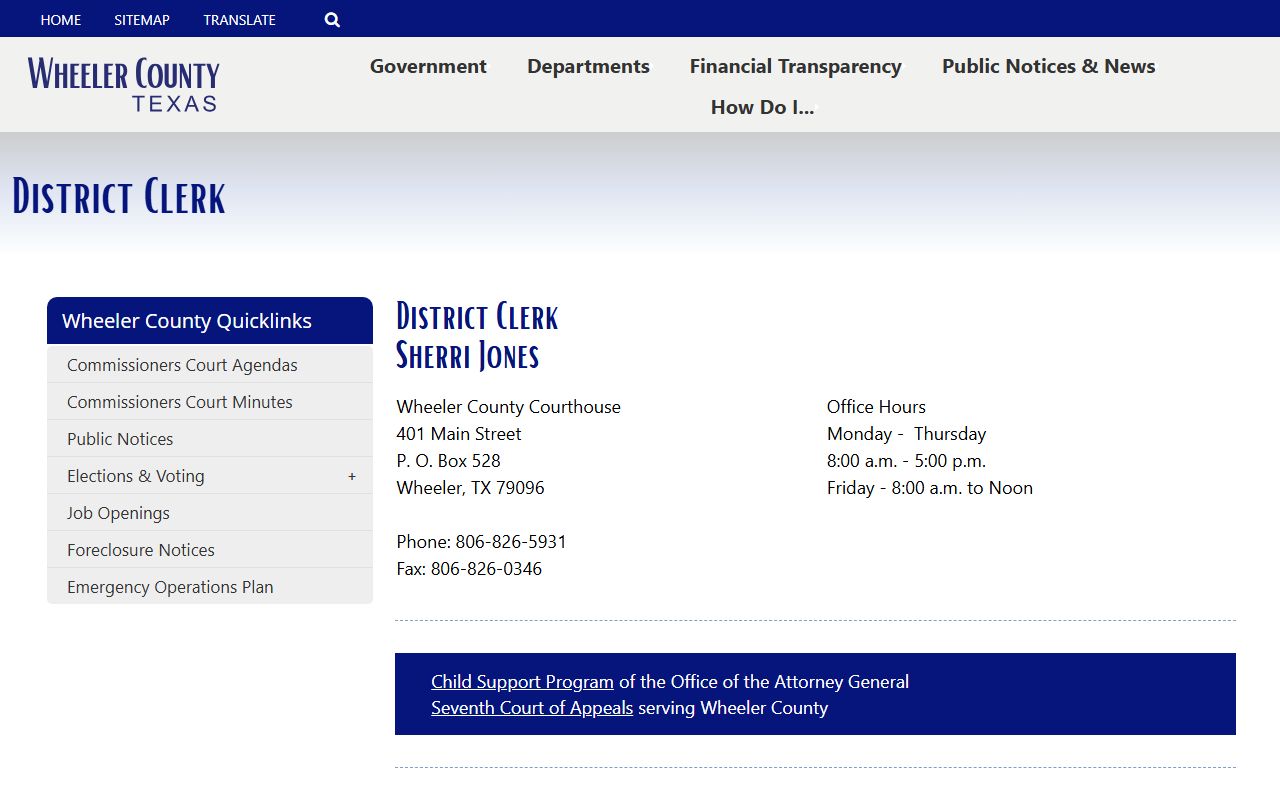Click the large District Clerk page title
Viewport: 1280px width, 800px height.
[x=119, y=196]
